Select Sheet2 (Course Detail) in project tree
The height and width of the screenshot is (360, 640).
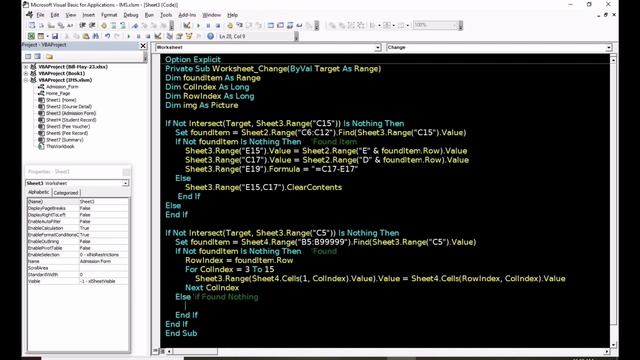(x=69, y=107)
